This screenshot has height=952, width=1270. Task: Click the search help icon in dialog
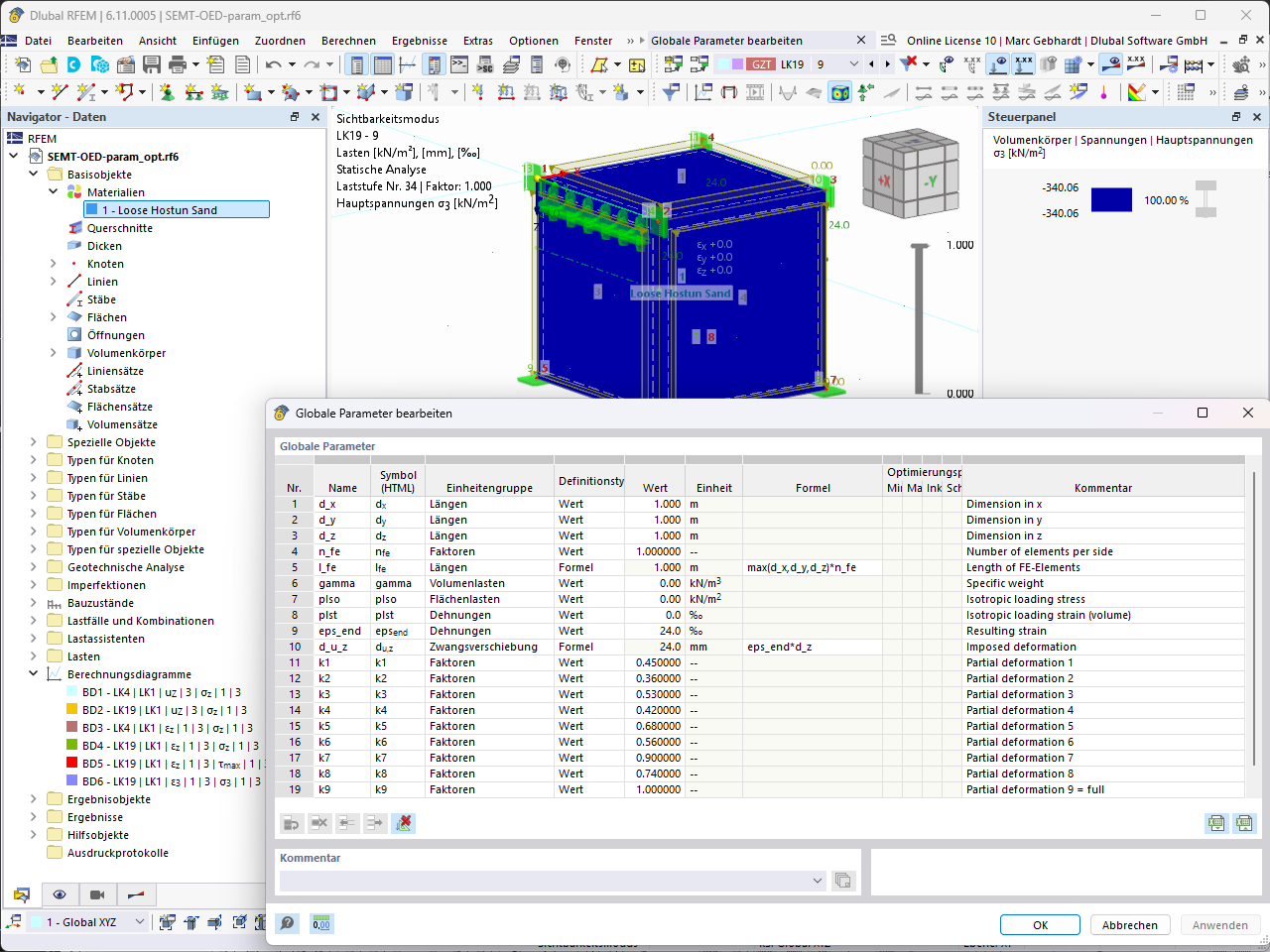point(288,924)
